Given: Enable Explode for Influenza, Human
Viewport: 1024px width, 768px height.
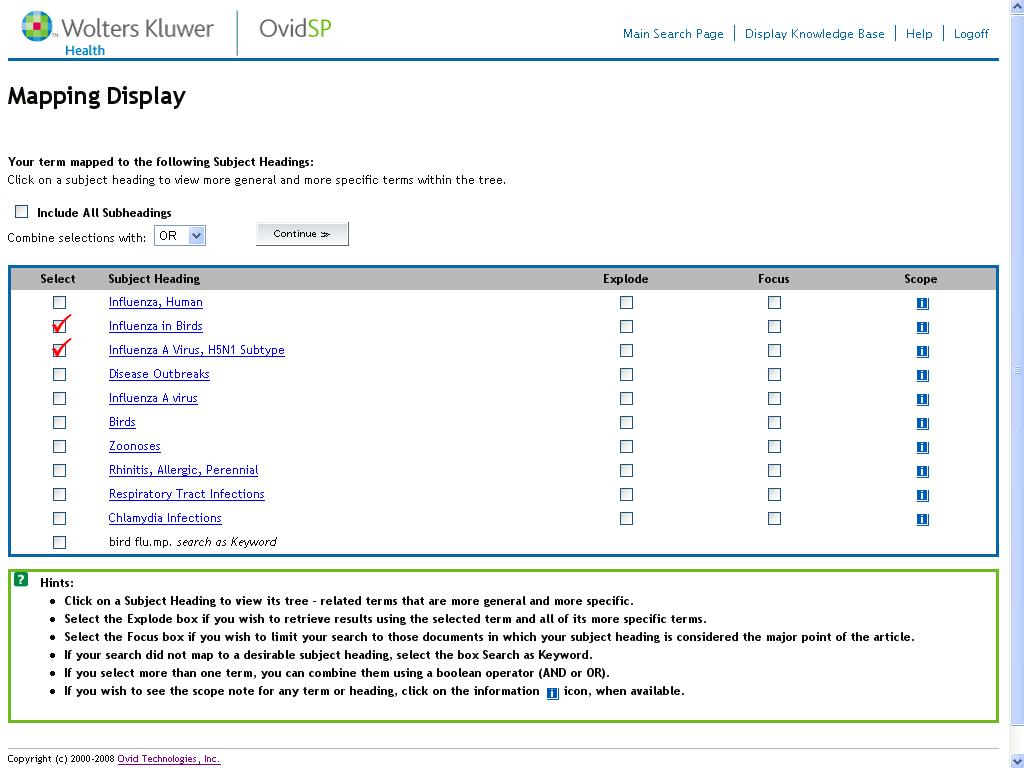Looking at the screenshot, I should click(626, 302).
